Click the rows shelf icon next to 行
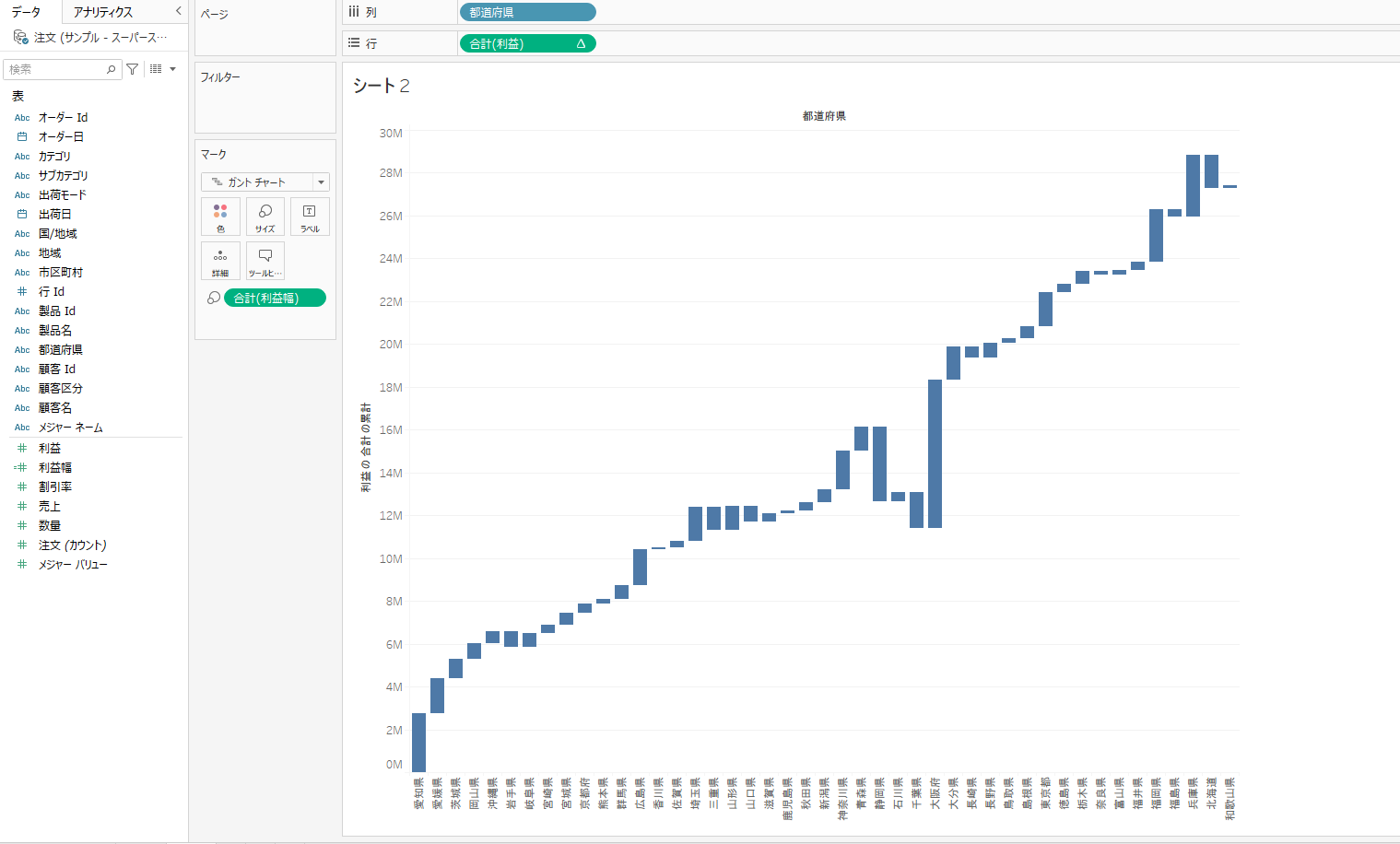The image size is (1400, 844). (x=354, y=43)
